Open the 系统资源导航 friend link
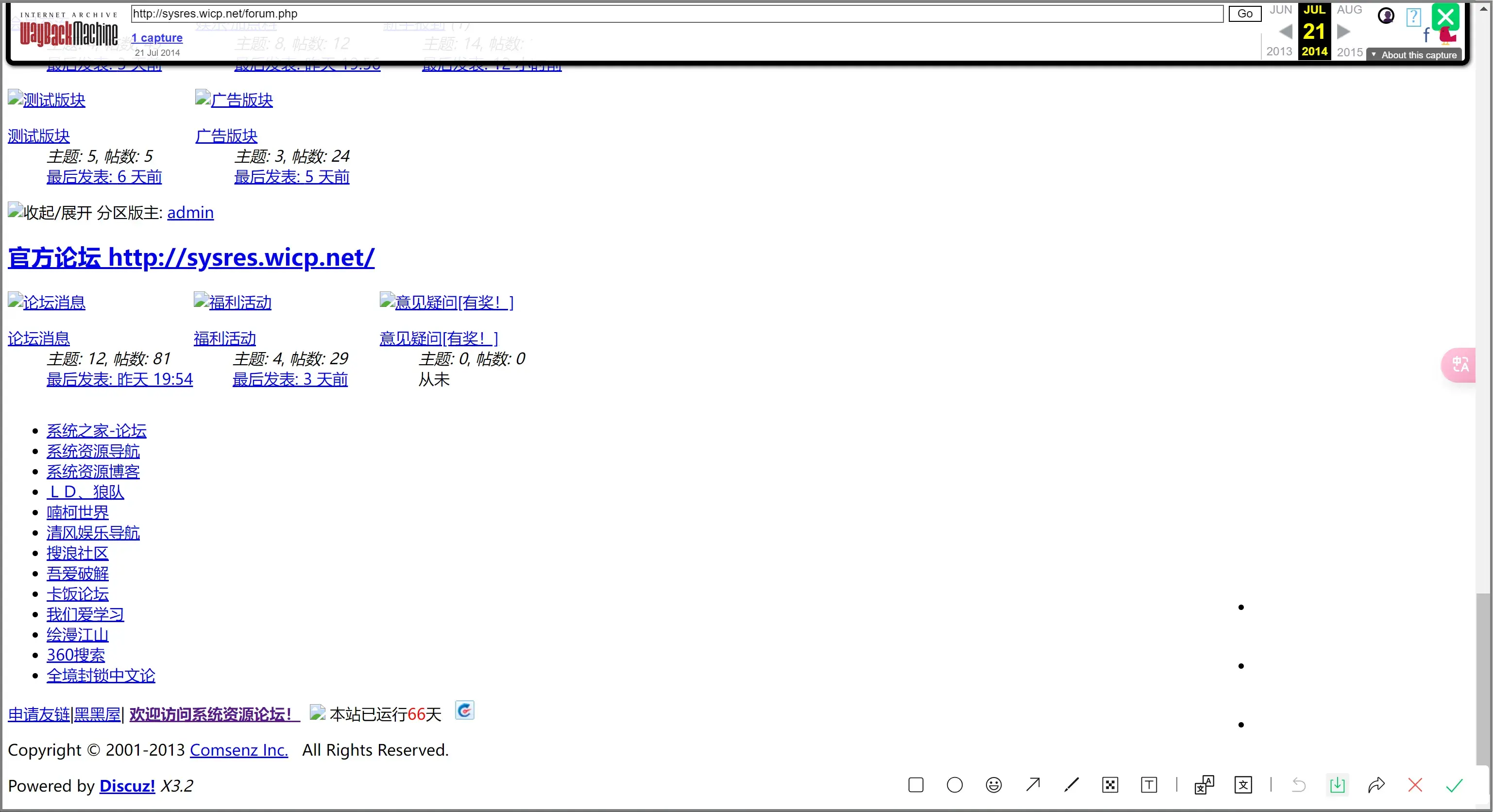 [x=93, y=451]
